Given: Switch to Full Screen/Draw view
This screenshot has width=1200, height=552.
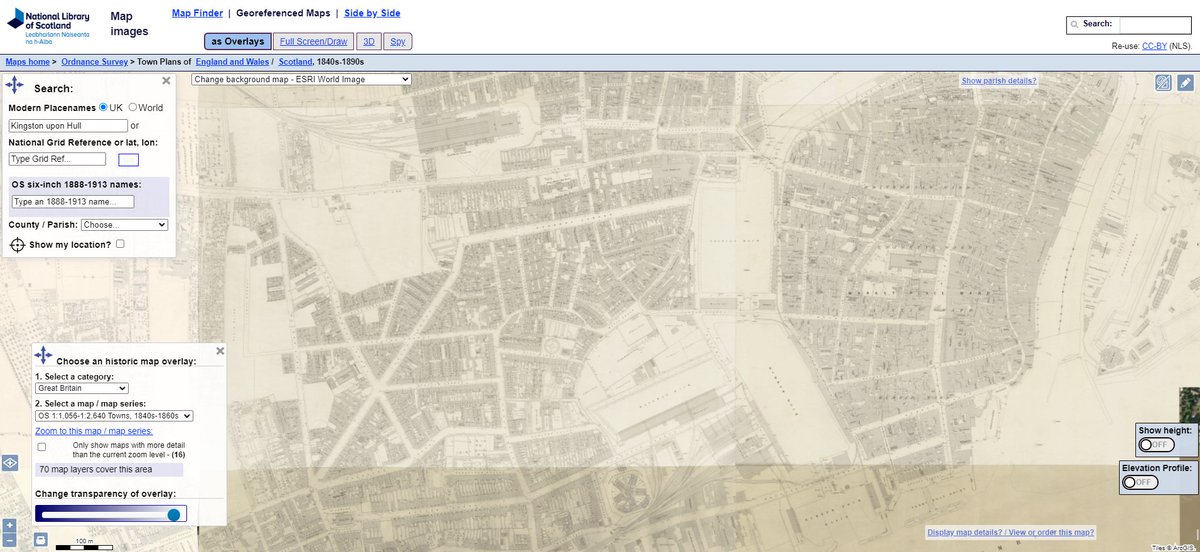Looking at the screenshot, I should click(x=313, y=41).
